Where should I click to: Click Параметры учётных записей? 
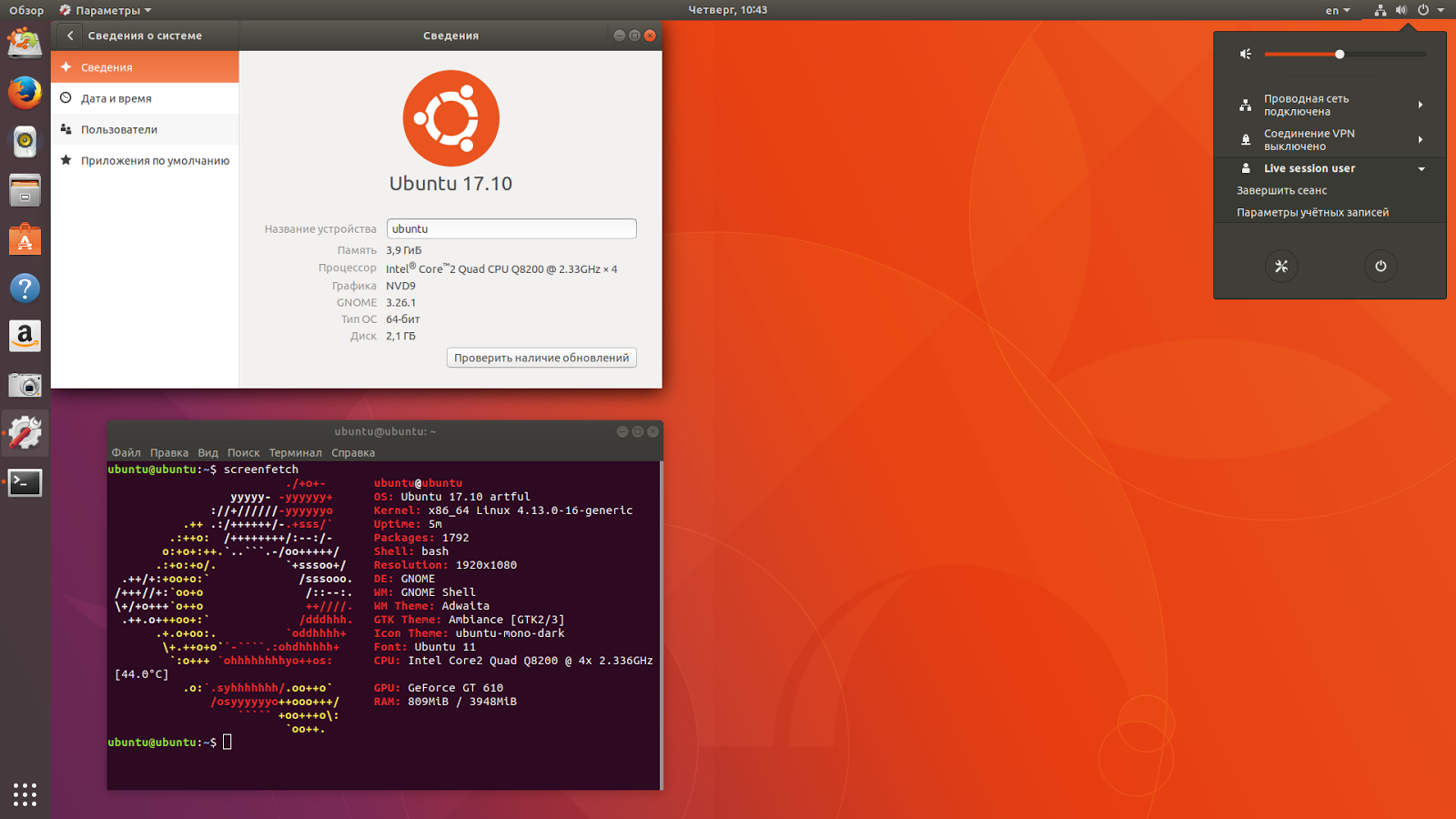[x=1311, y=211]
